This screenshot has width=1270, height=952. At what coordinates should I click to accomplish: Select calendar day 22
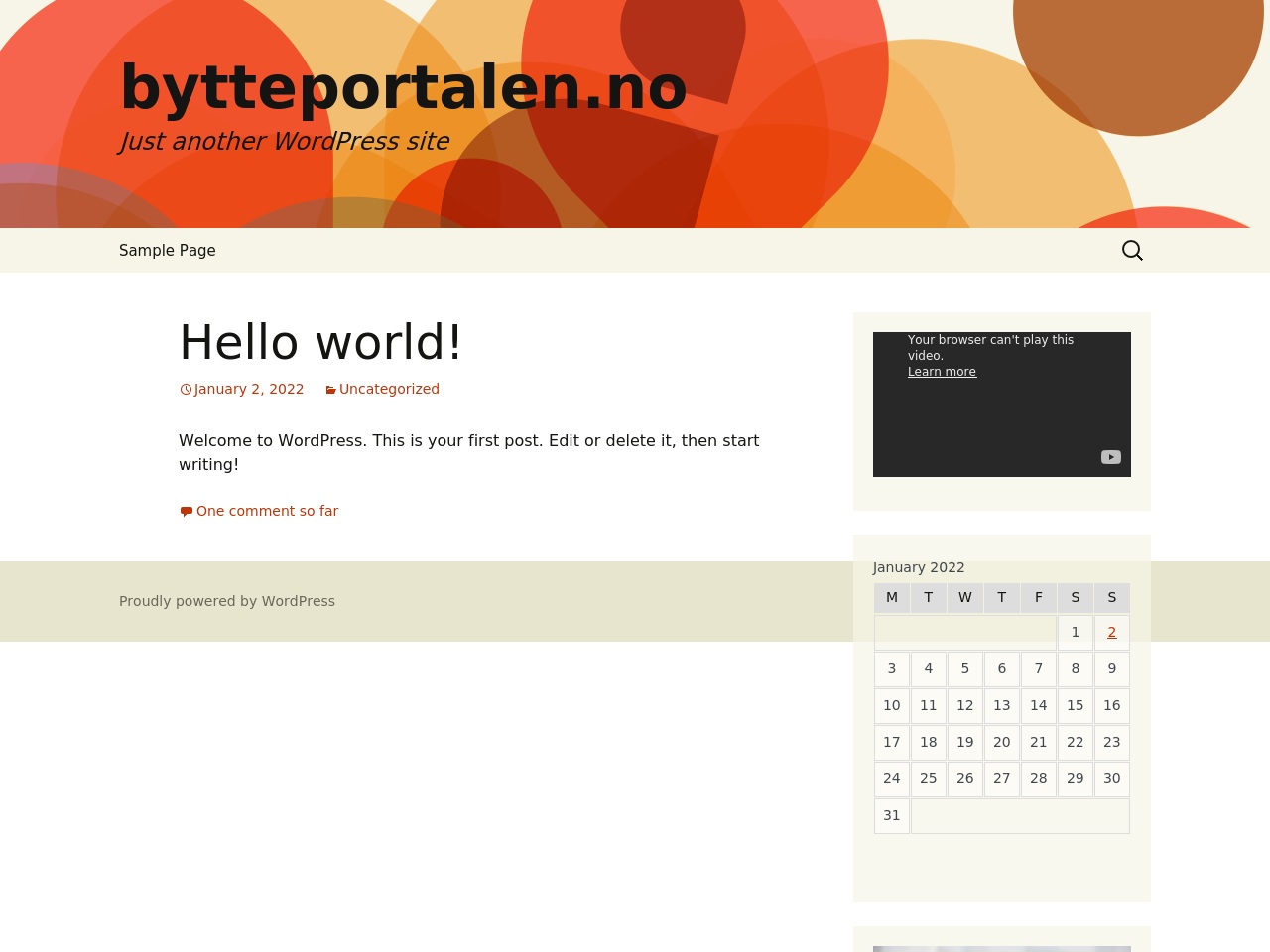click(1076, 742)
